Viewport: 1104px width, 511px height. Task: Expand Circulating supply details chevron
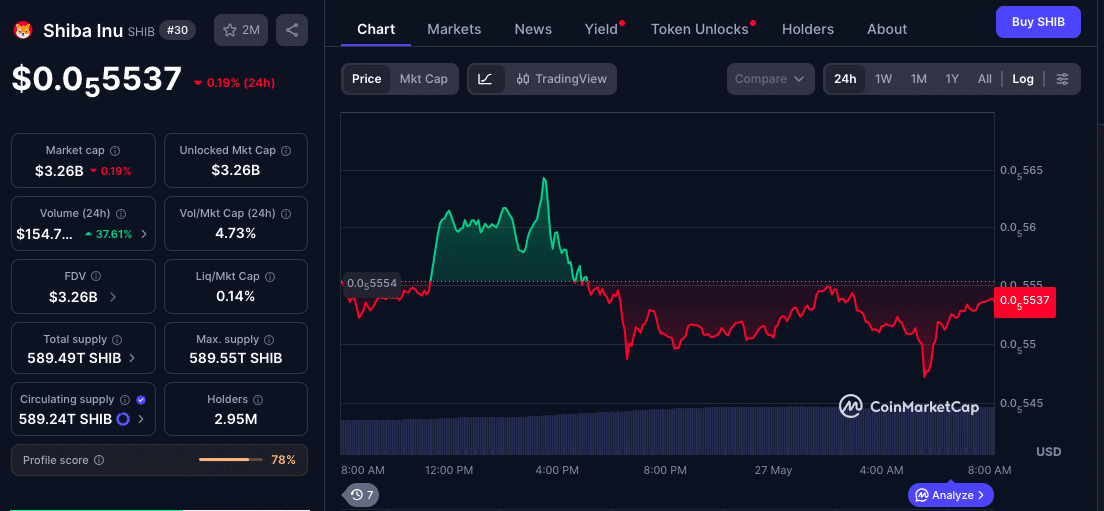pyautogui.click(x=141, y=419)
